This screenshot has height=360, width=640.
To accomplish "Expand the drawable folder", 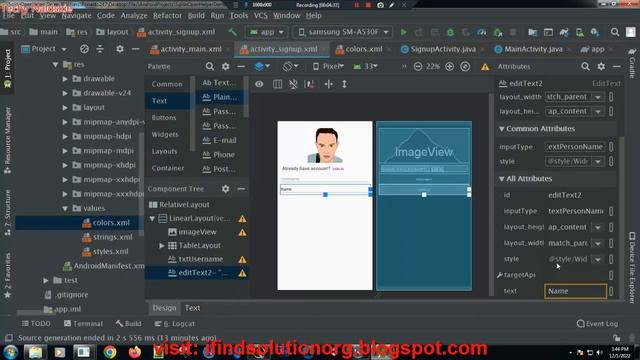I will click(65, 78).
